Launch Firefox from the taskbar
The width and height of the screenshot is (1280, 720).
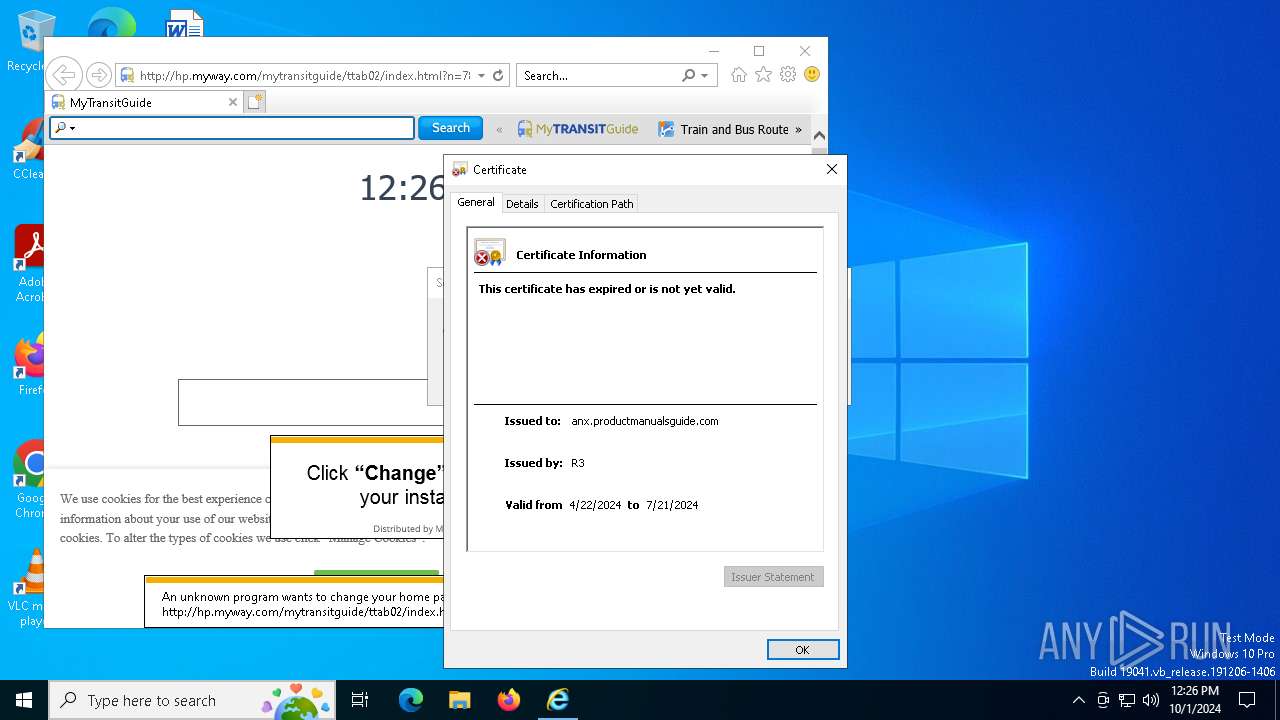coord(509,700)
